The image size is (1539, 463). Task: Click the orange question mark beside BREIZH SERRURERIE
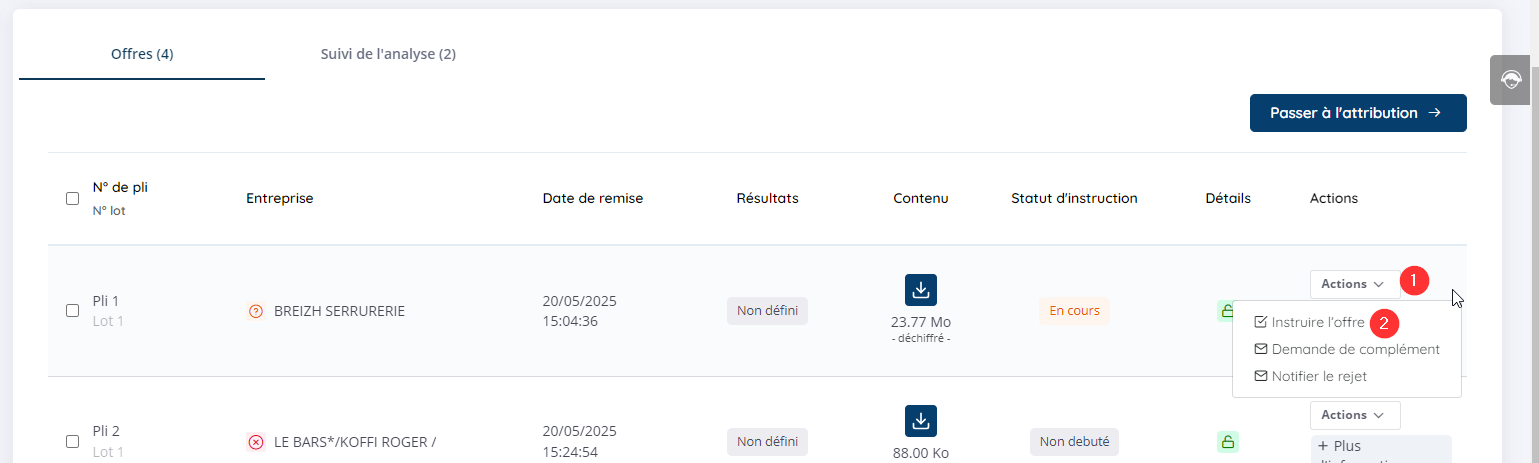tap(255, 311)
